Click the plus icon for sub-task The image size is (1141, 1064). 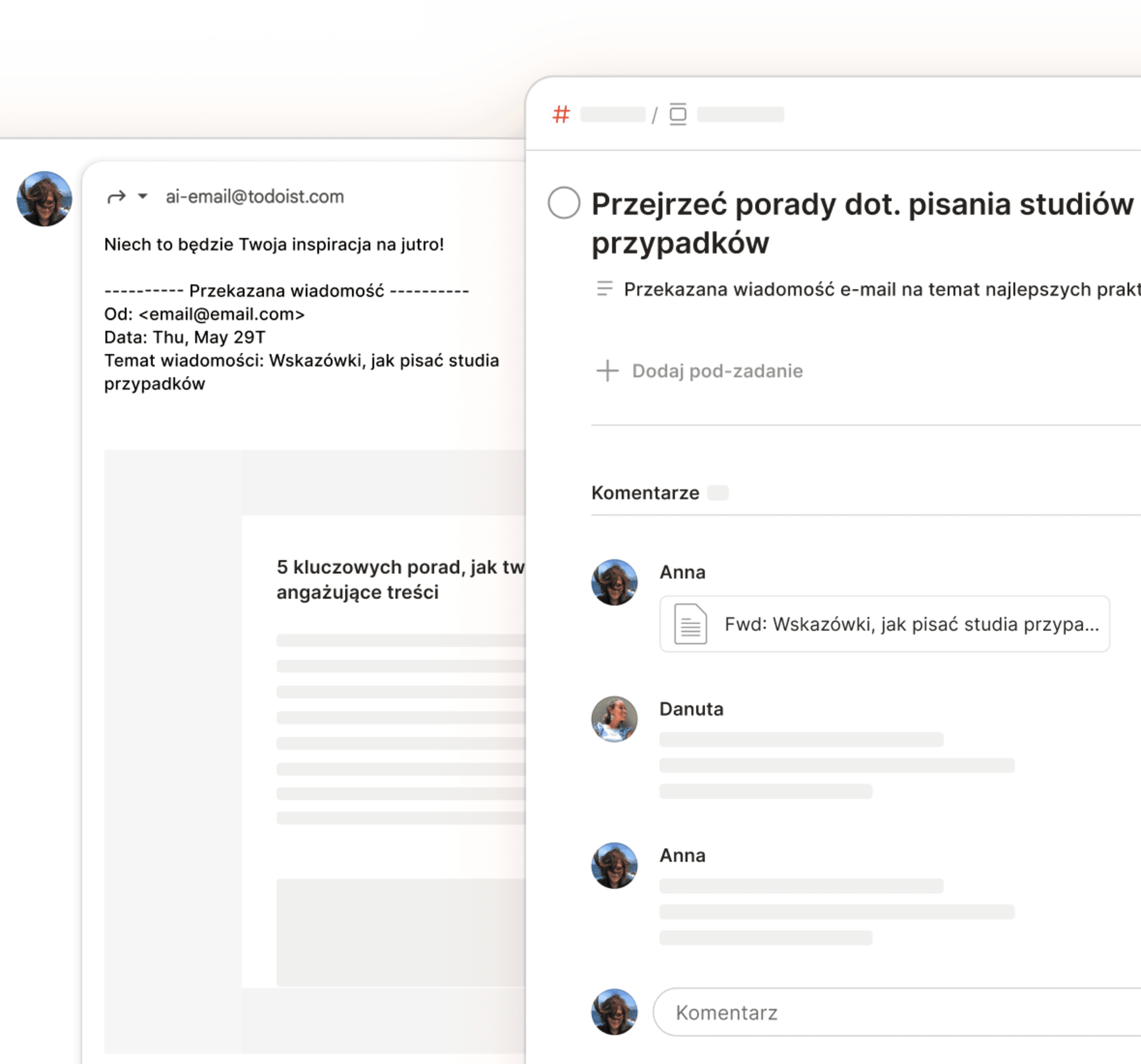[x=607, y=371]
